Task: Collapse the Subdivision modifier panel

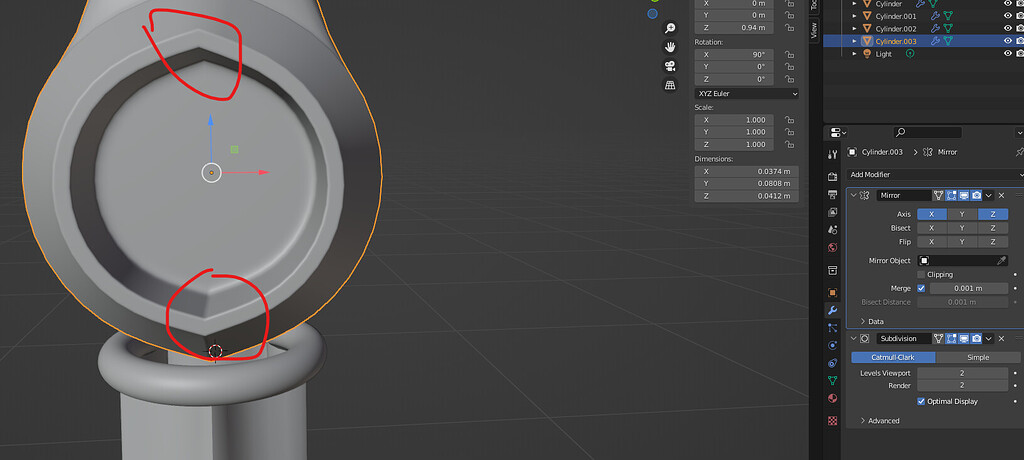Action: [x=854, y=338]
